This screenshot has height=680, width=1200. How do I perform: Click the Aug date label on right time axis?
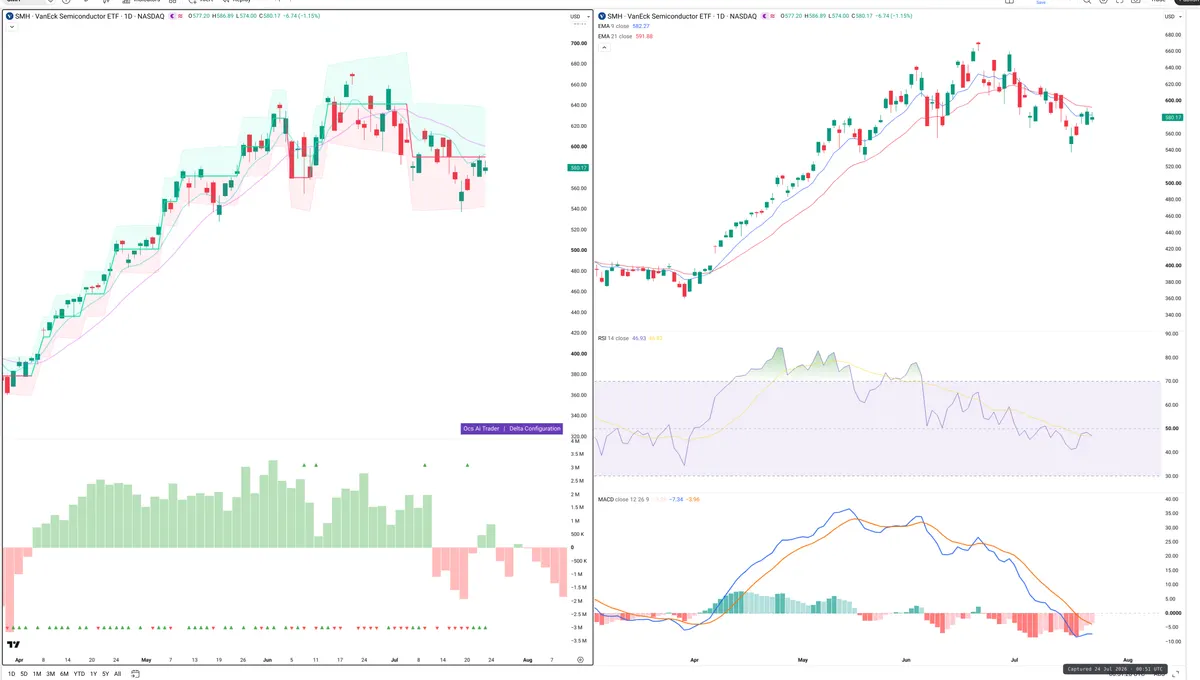[1128, 661]
